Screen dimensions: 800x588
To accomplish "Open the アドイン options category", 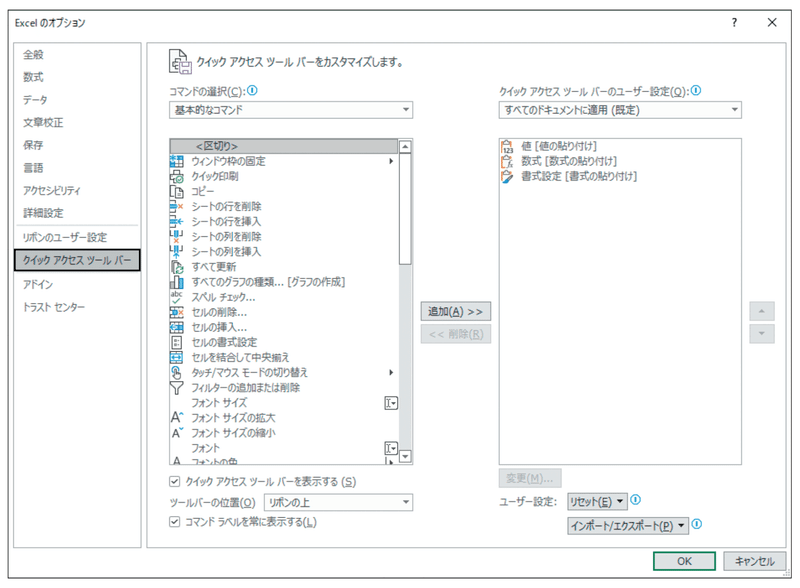I will pos(38,284).
